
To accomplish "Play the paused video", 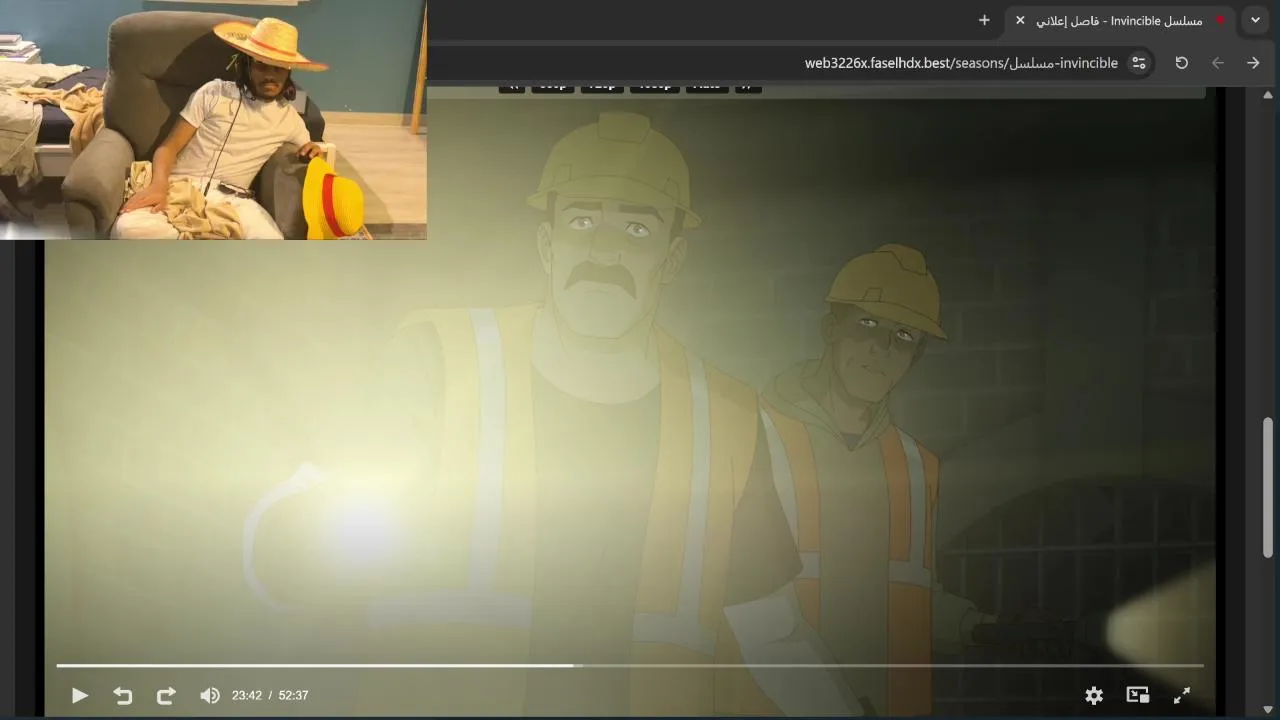I will pos(80,695).
